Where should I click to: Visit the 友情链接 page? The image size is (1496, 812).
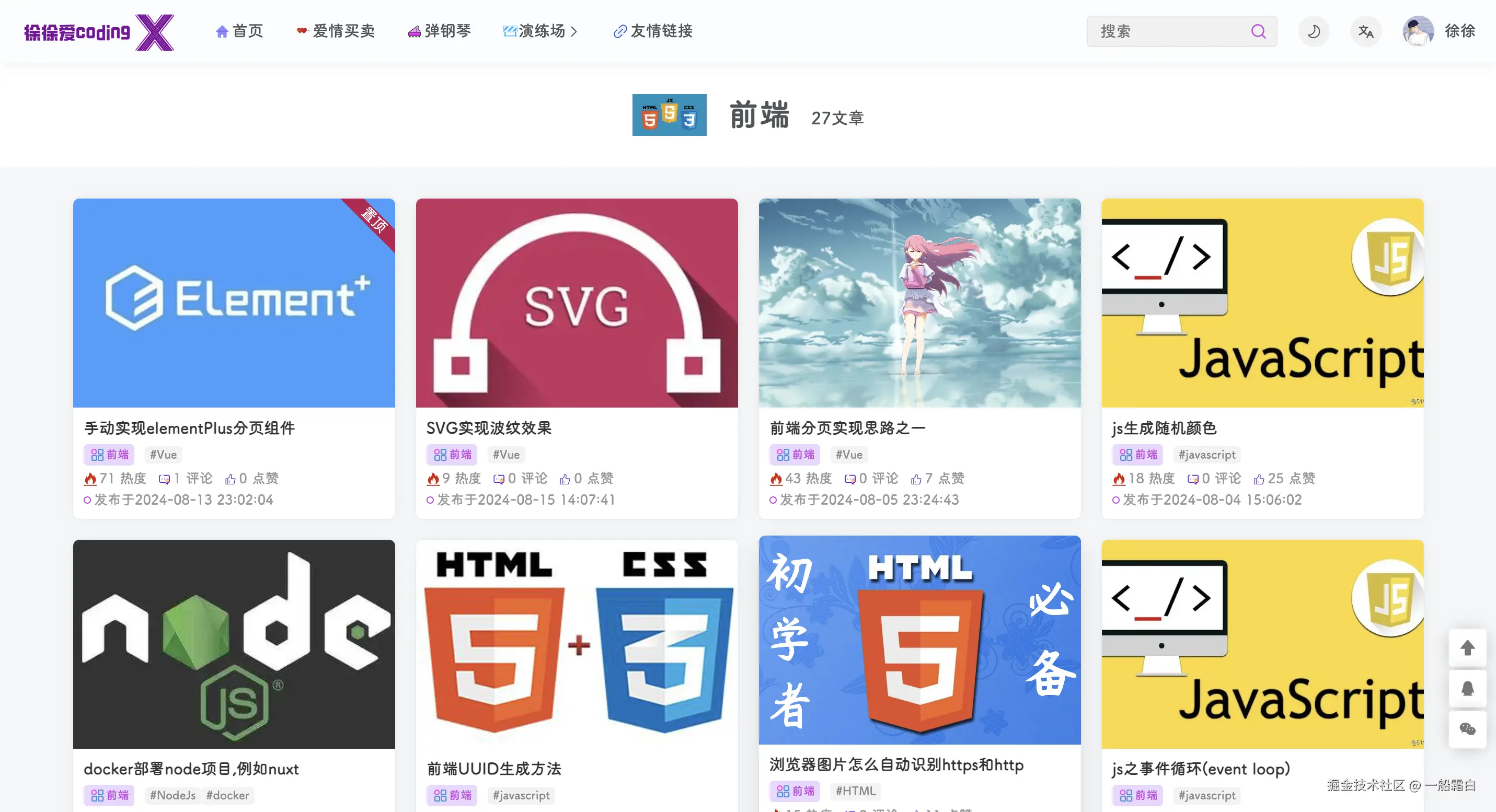pyautogui.click(x=653, y=31)
